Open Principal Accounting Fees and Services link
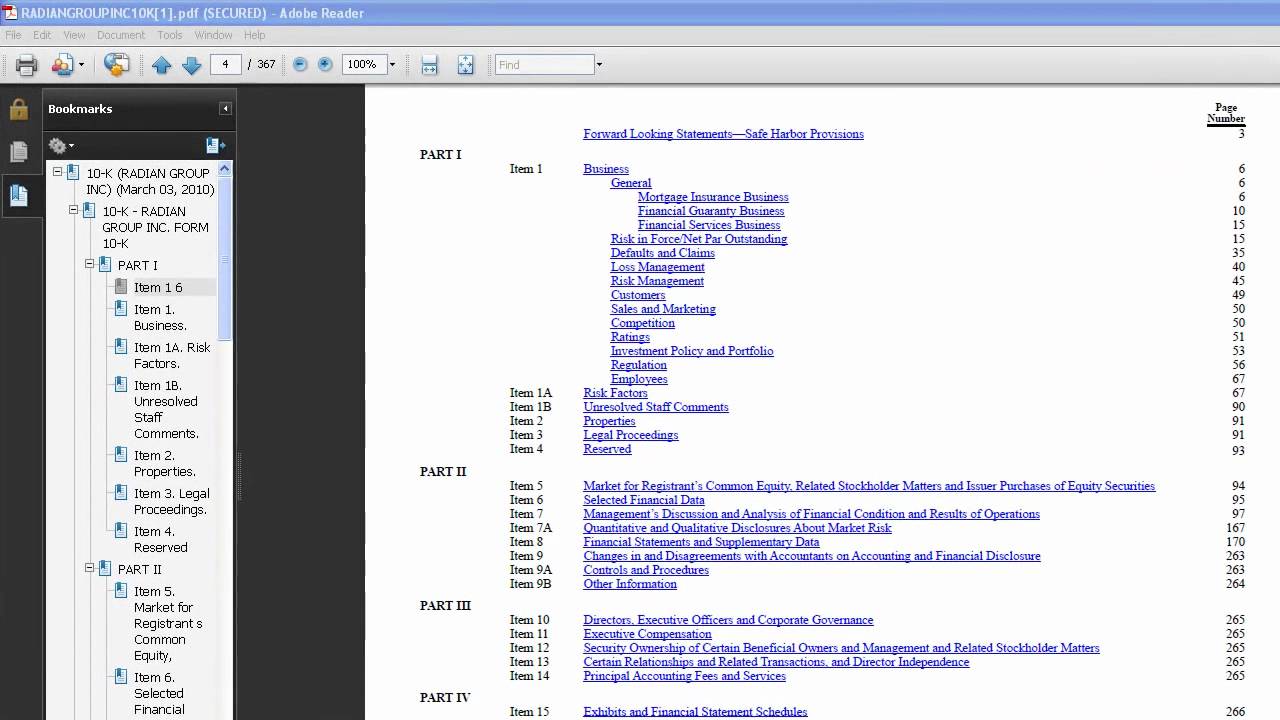This screenshot has height=720, width=1280. tap(684, 676)
